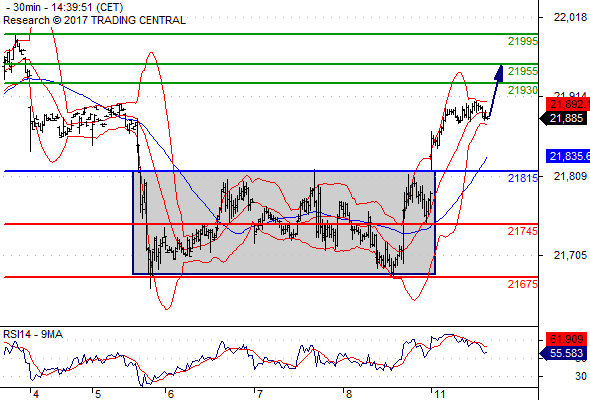Click the red 21675 support label
Viewport: 590px width, 400px height.
coord(523,284)
